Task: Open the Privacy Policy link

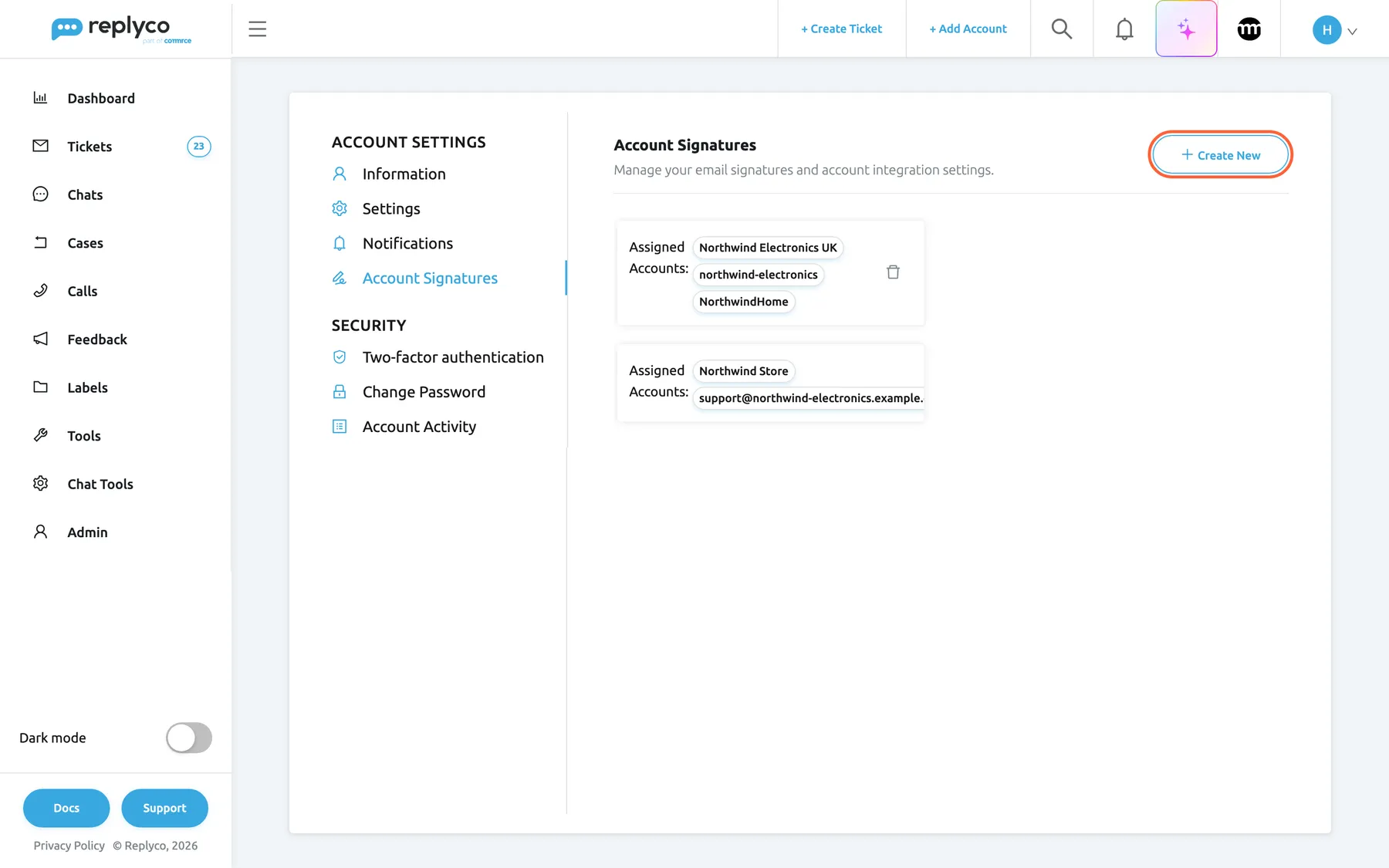Action: coord(69,846)
